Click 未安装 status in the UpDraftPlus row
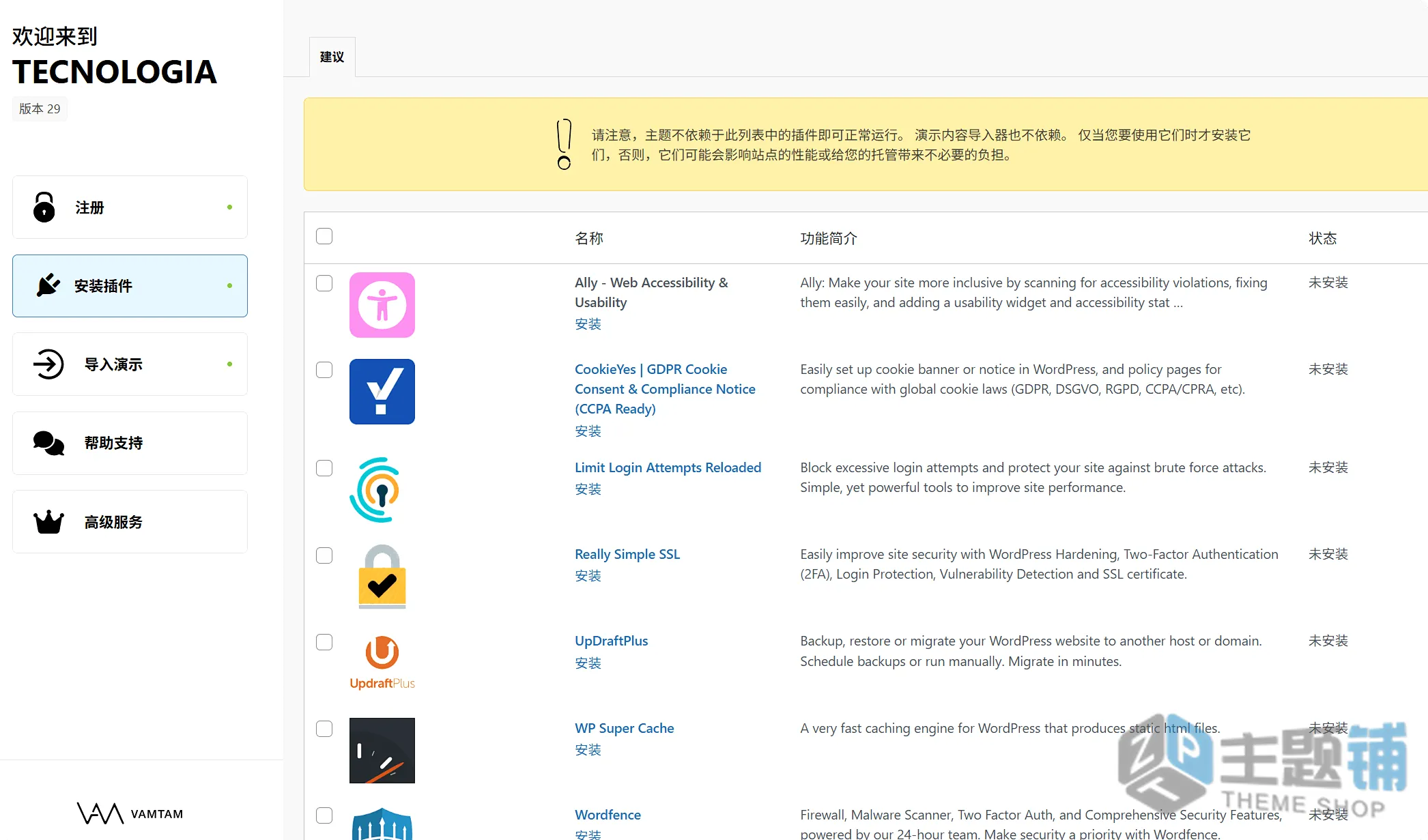Viewport: 1428px width, 840px height. [x=1328, y=641]
